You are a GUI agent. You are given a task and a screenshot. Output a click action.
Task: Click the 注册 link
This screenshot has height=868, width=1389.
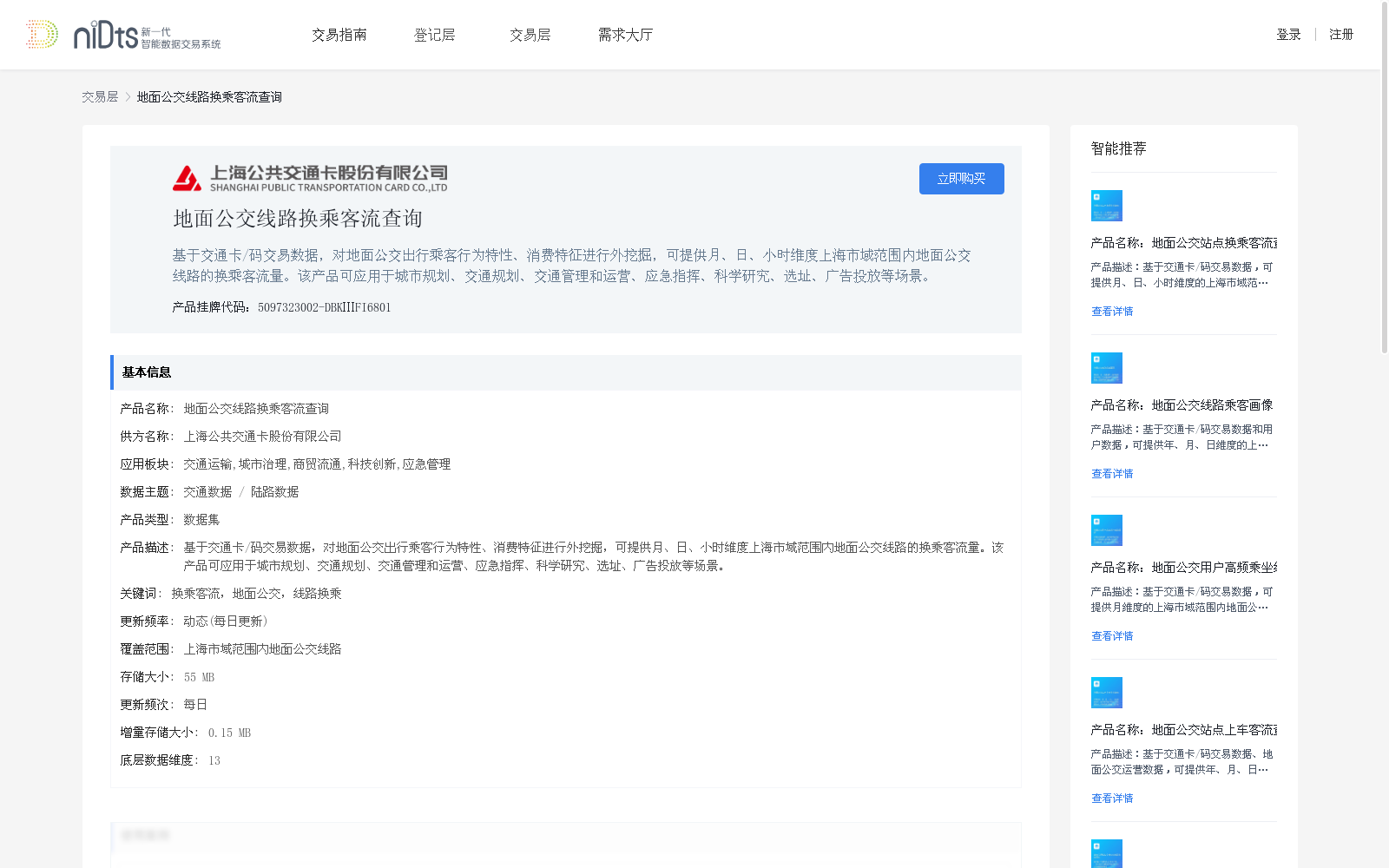[1341, 35]
